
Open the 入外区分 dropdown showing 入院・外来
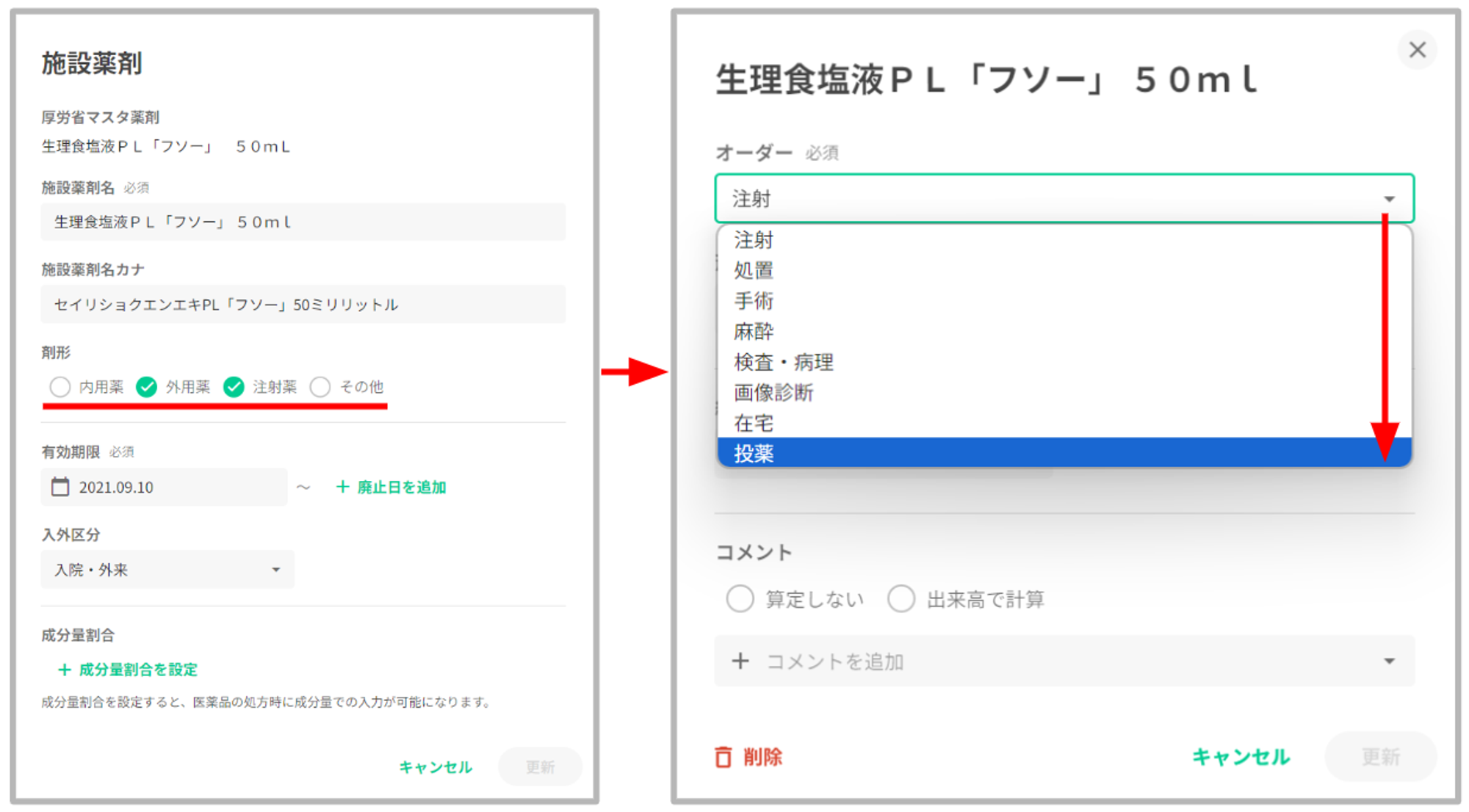pyautogui.click(x=167, y=570)
